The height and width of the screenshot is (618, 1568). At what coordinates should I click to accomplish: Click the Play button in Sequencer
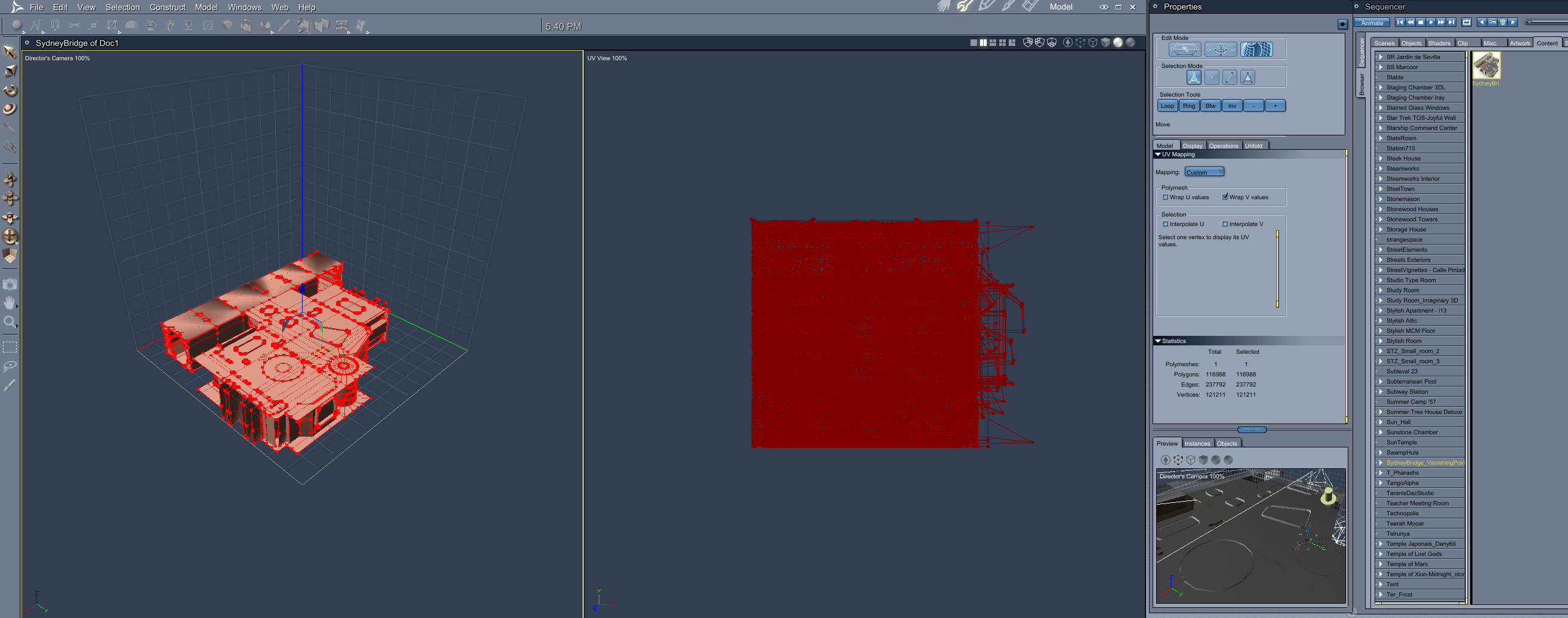pos(1431,22)
